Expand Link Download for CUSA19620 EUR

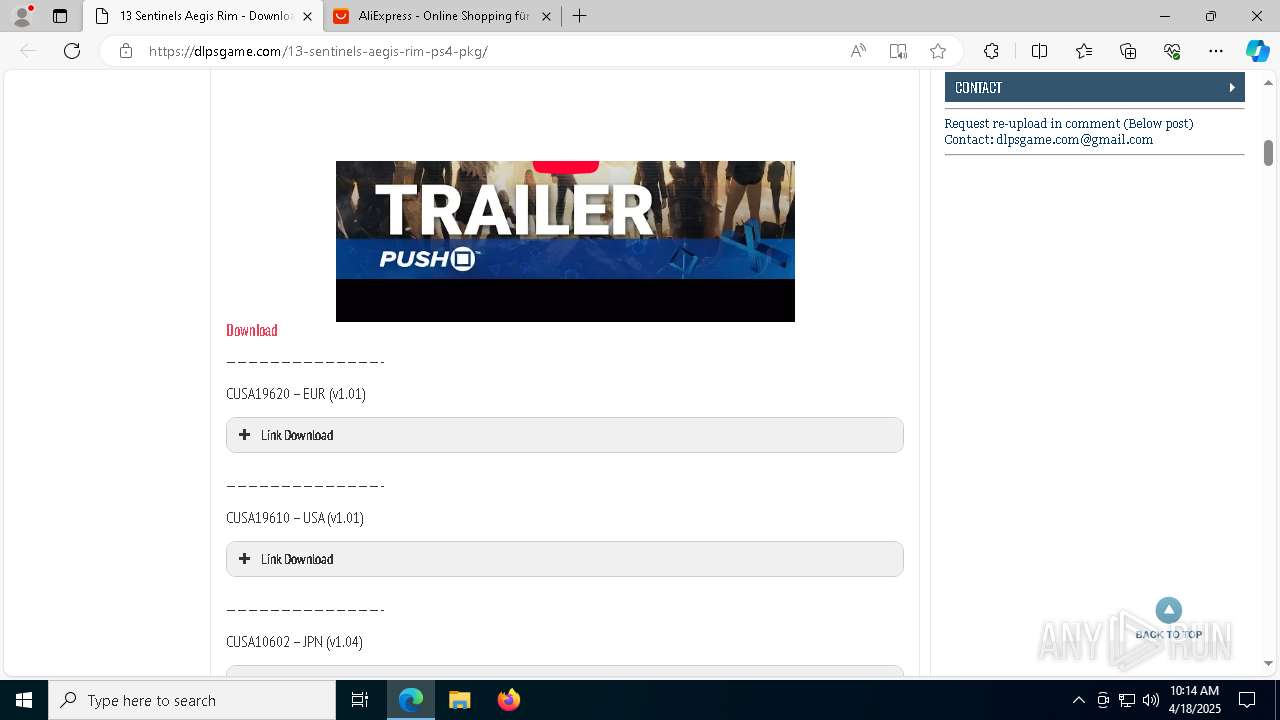click(565, 435)
